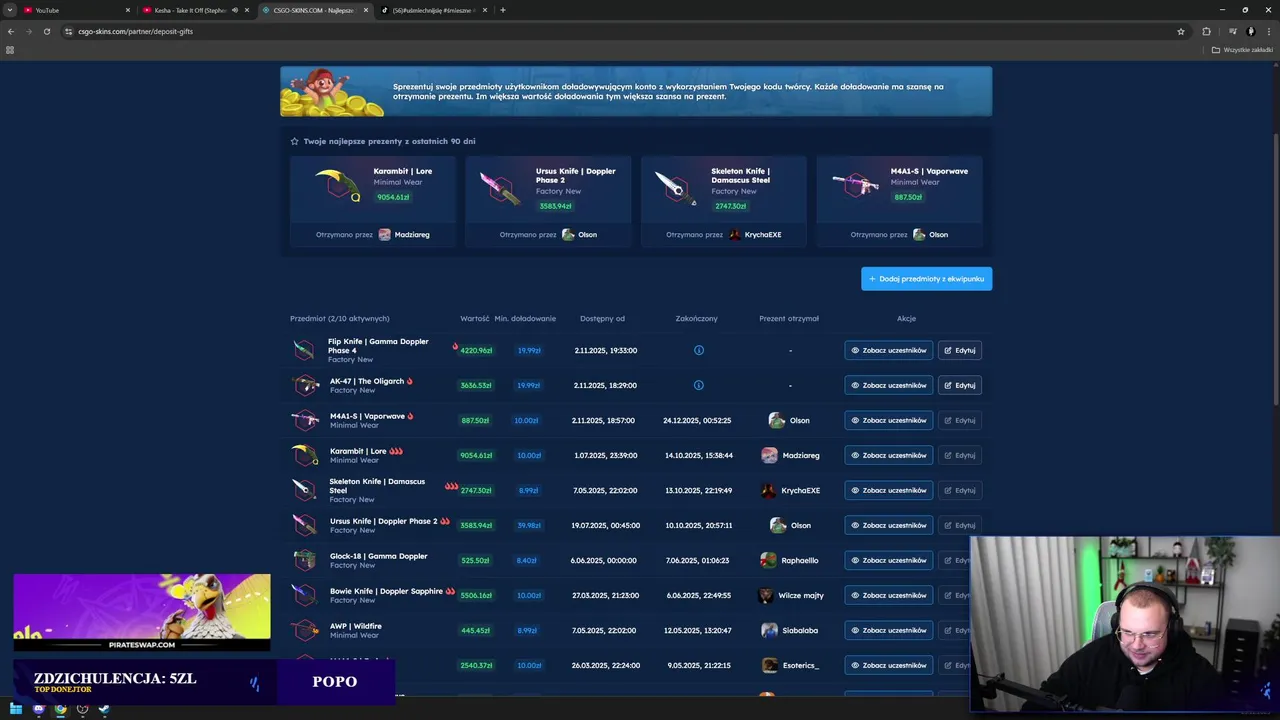Click the Madziareg recipient in Karambit card
This screenshot has height=720, width=1280.
tap(404, 235)
